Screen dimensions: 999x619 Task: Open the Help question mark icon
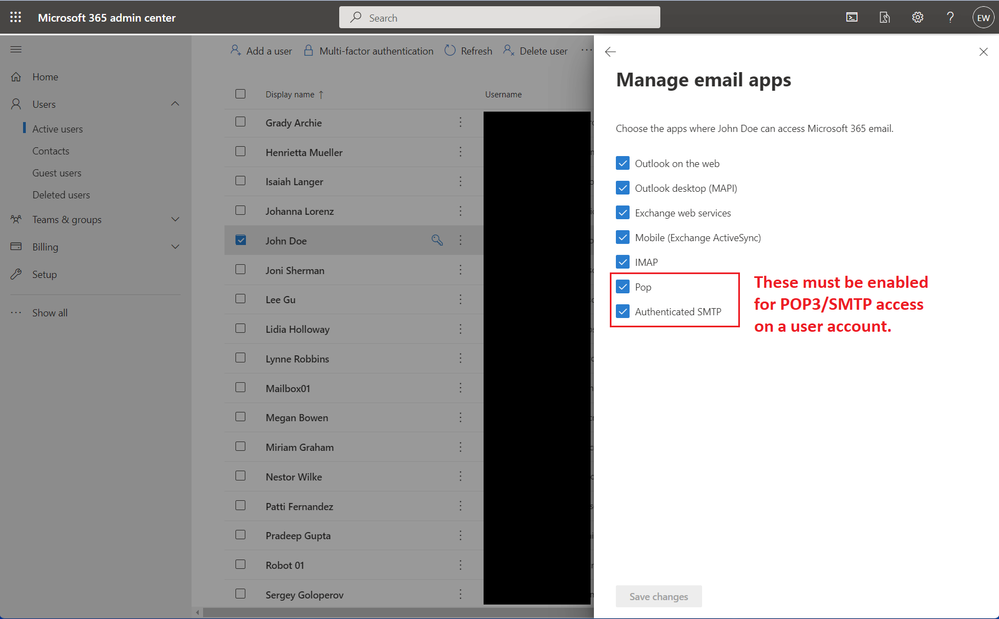pyautogui.click(x=950, y=17)
